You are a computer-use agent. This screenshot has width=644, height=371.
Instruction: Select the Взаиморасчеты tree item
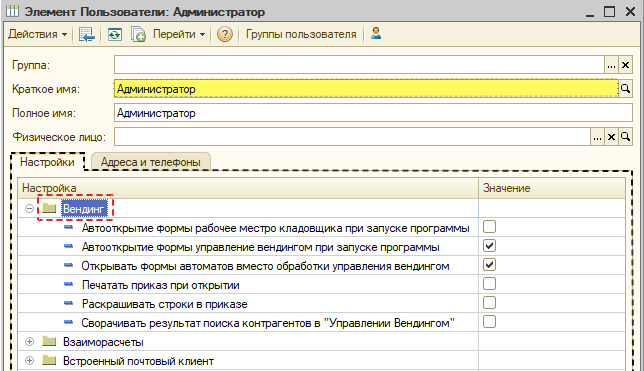pos(103,342)
